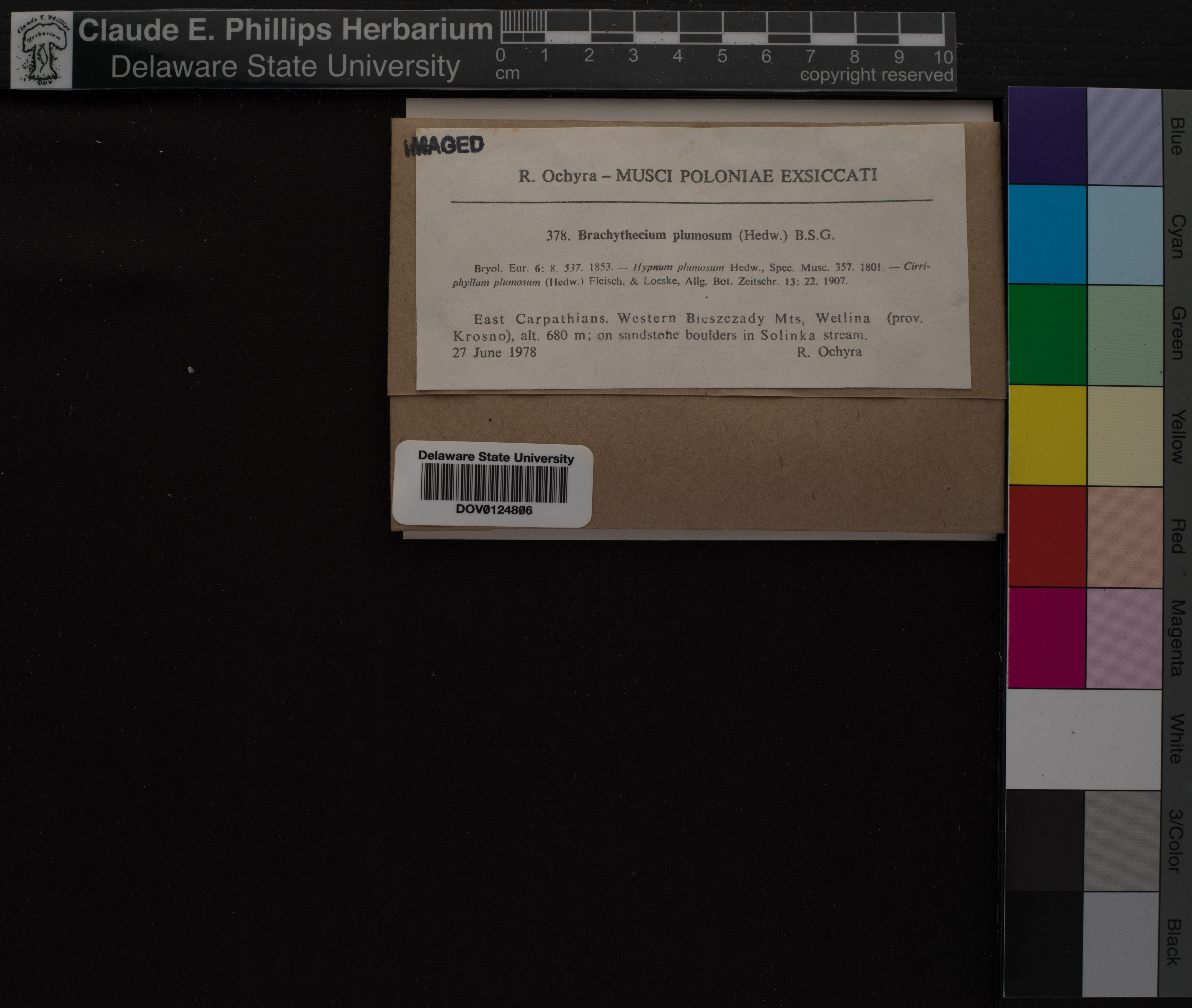This screenshot has height=1008, width=1192.
Task: Click the DOV0124806 barcode number
Action: [494, 510]
